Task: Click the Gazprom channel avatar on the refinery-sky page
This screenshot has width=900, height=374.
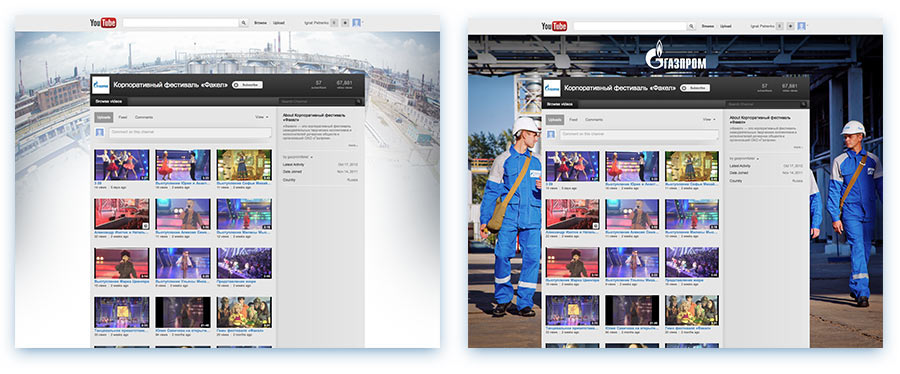Action: click(x=100, y=85)
